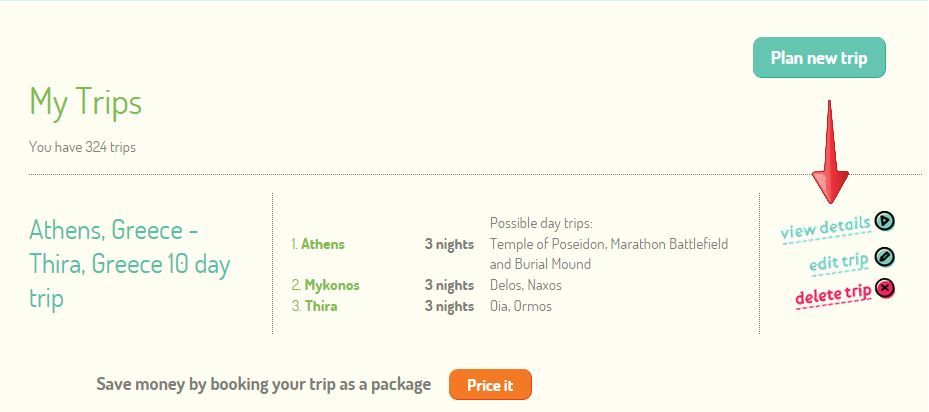
Task: Click the Oia, Ormos day trips text
Action: pos(520,306)
